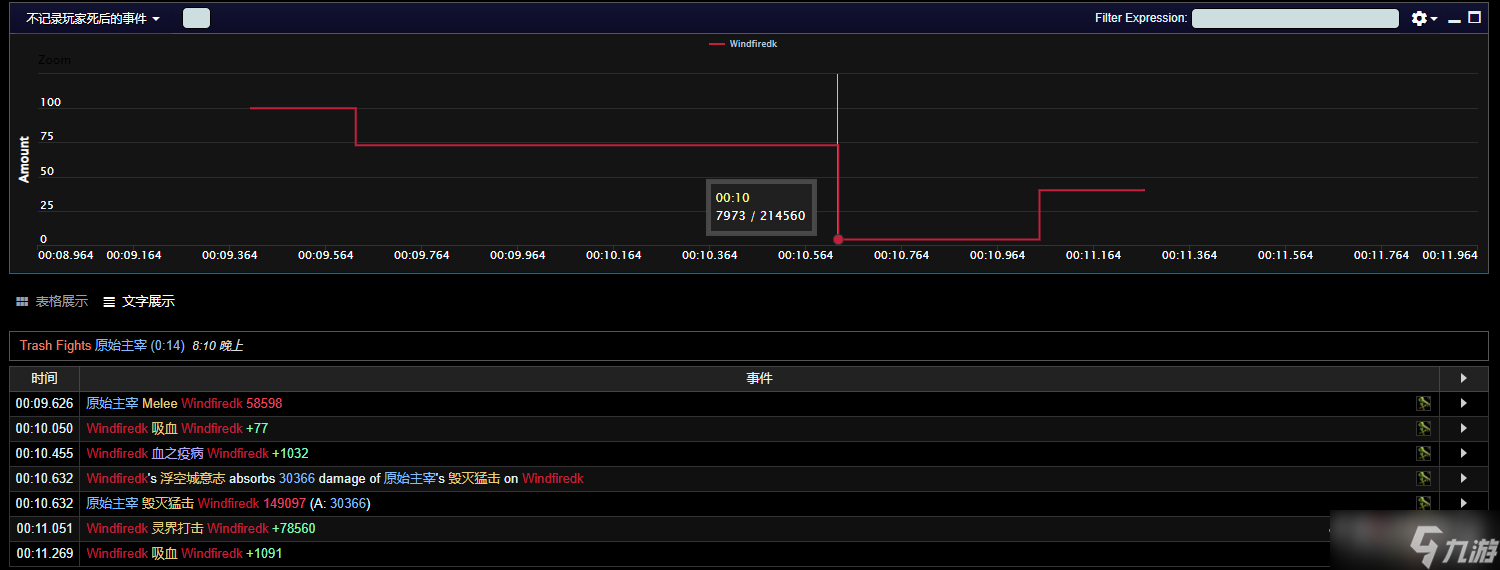The height and width of the screenshot is (570, 1500).
Task: Open the 灵界打击 ability link
Action: (178, 528)
